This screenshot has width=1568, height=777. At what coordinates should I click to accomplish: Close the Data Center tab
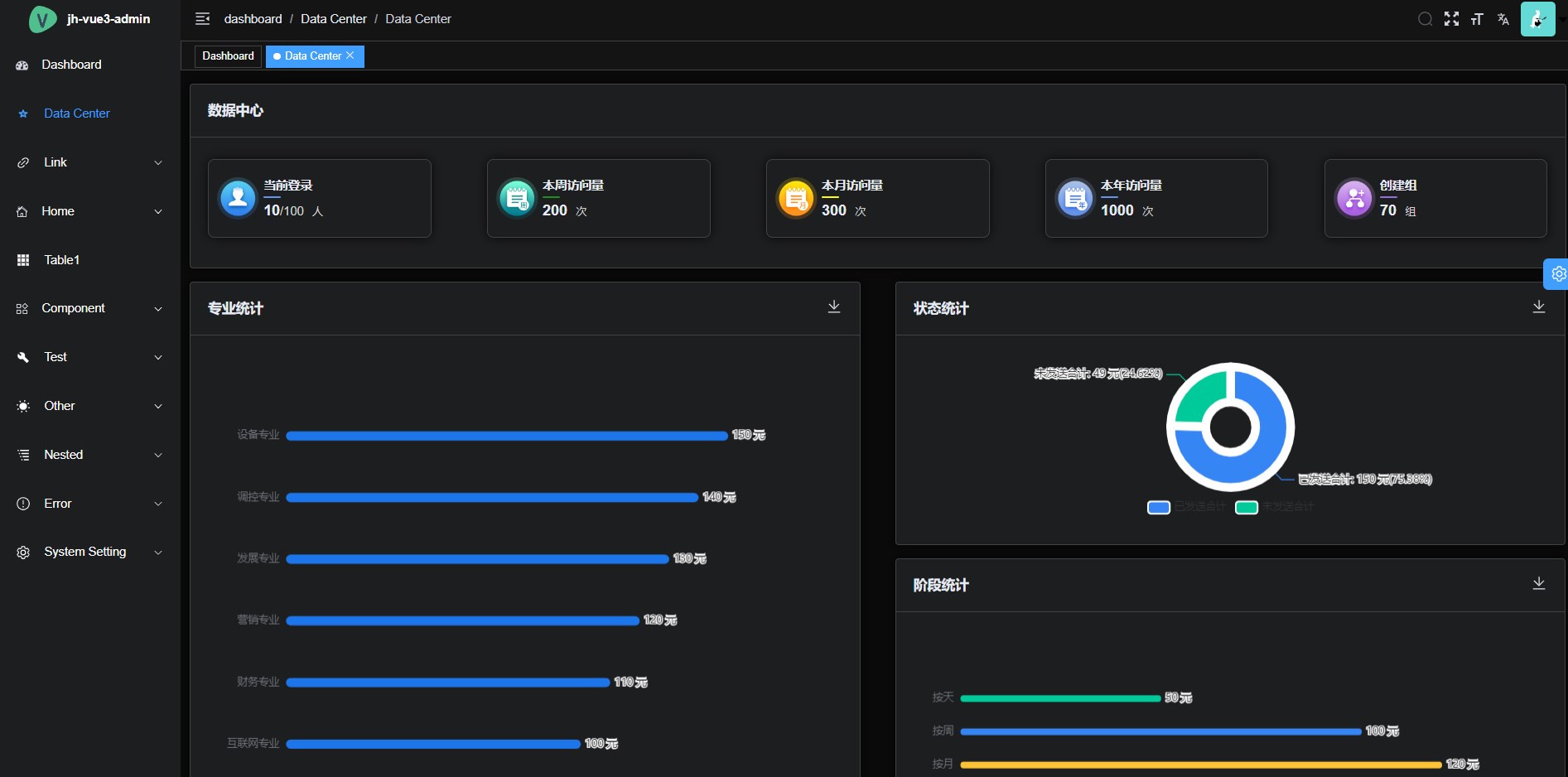tap(350, 55)
